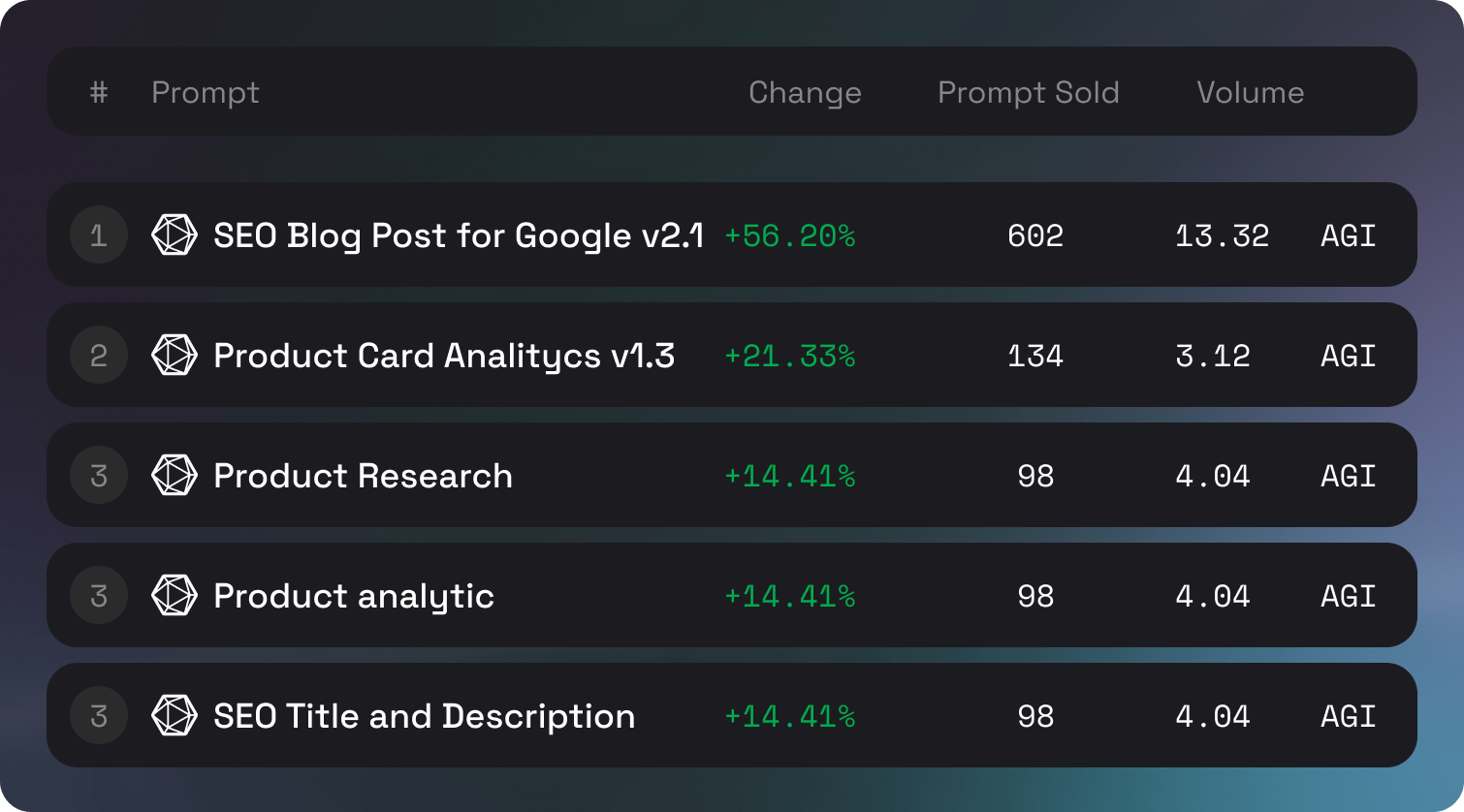Select the AGI label on the SEO Title and Description row
The height and width of the screenshot is (812, 1464).
click(x=1348, y=716)
